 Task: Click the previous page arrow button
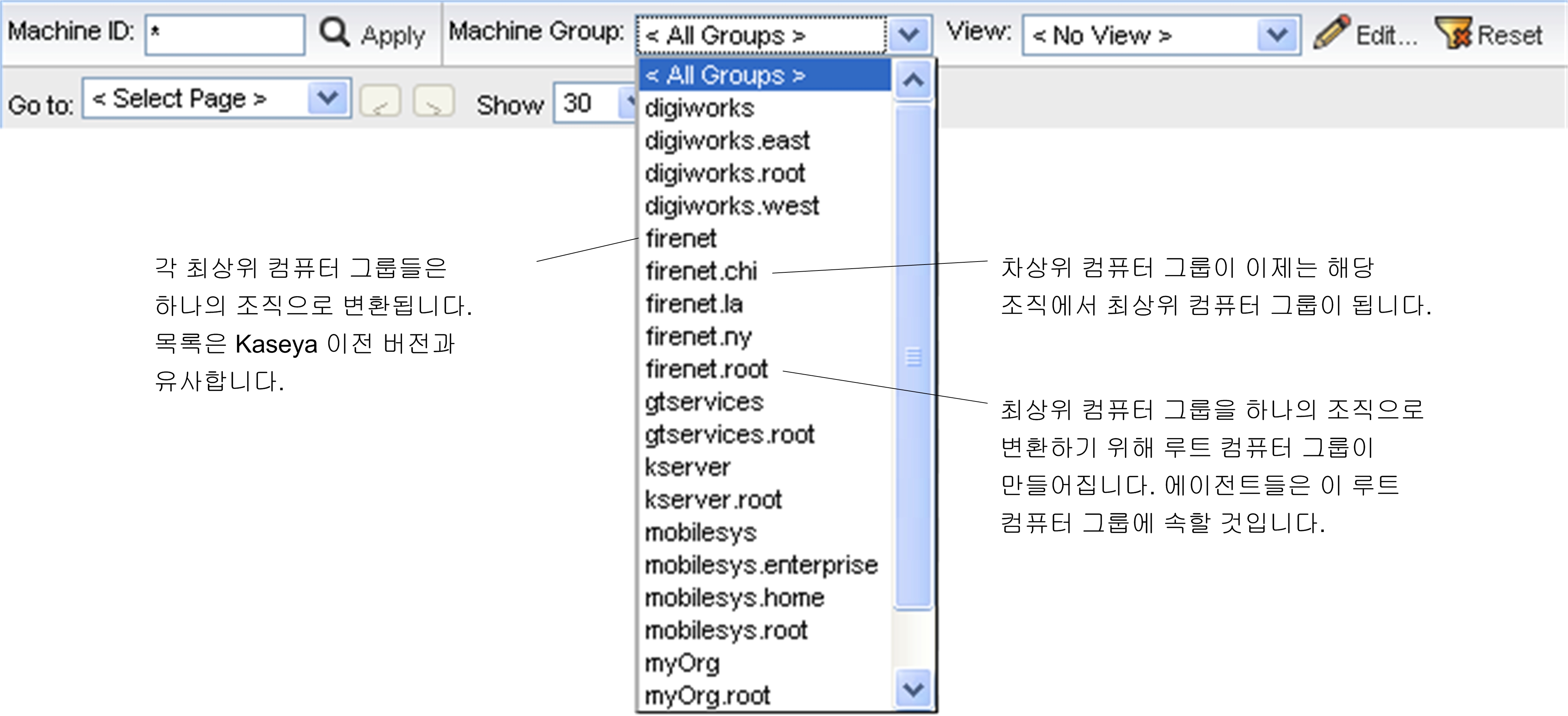tap(380, 101)
